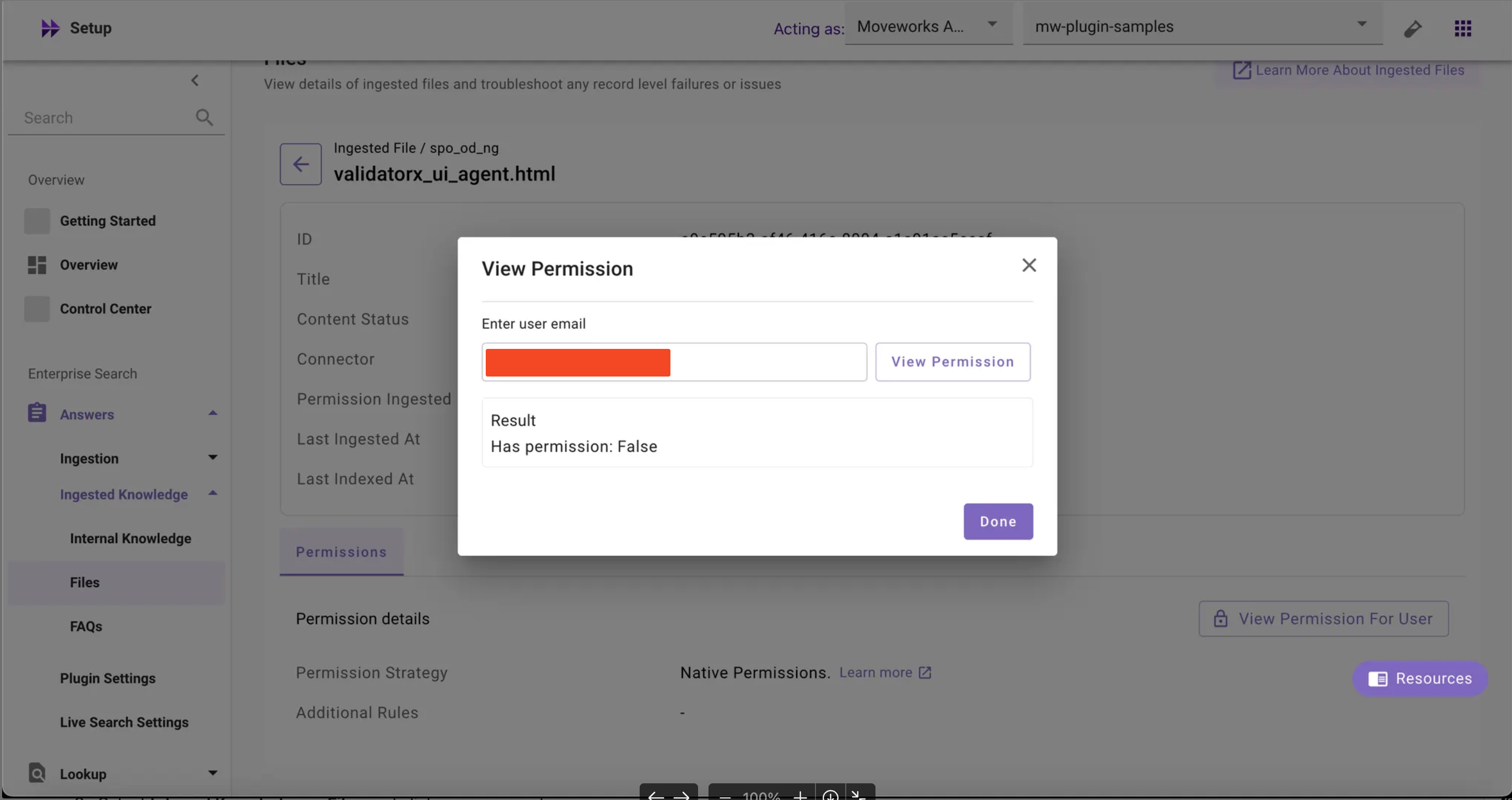Open FAQs in the sidebar
Screen dimensions: 1512x800
pyautogui.click(x=86, y=626)
